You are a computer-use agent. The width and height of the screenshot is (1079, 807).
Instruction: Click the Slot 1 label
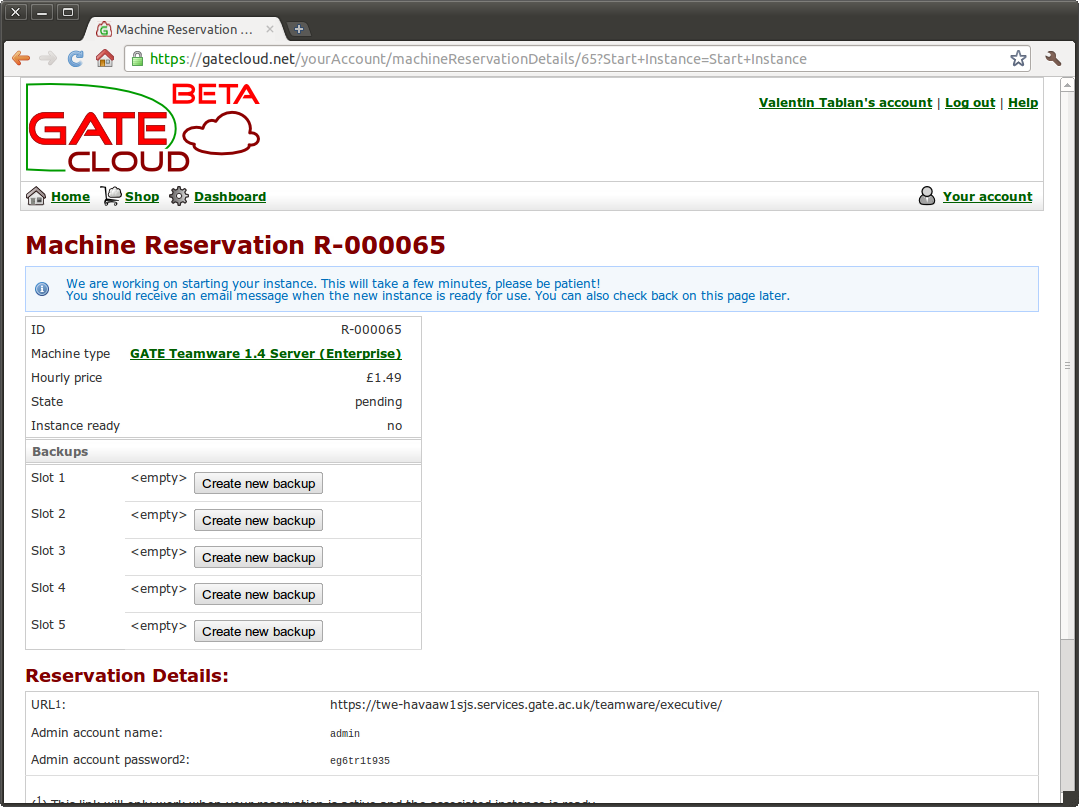coord(48,477)
